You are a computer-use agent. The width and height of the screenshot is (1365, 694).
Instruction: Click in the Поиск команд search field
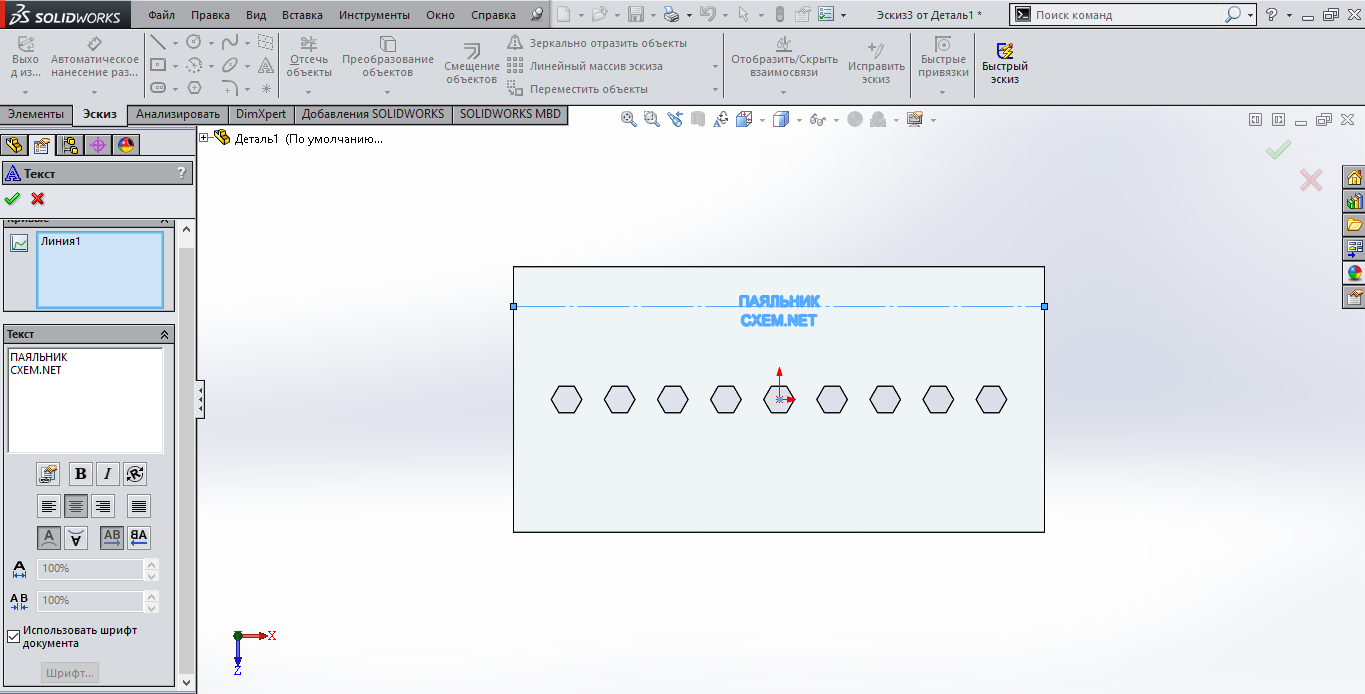(1128, 15)
